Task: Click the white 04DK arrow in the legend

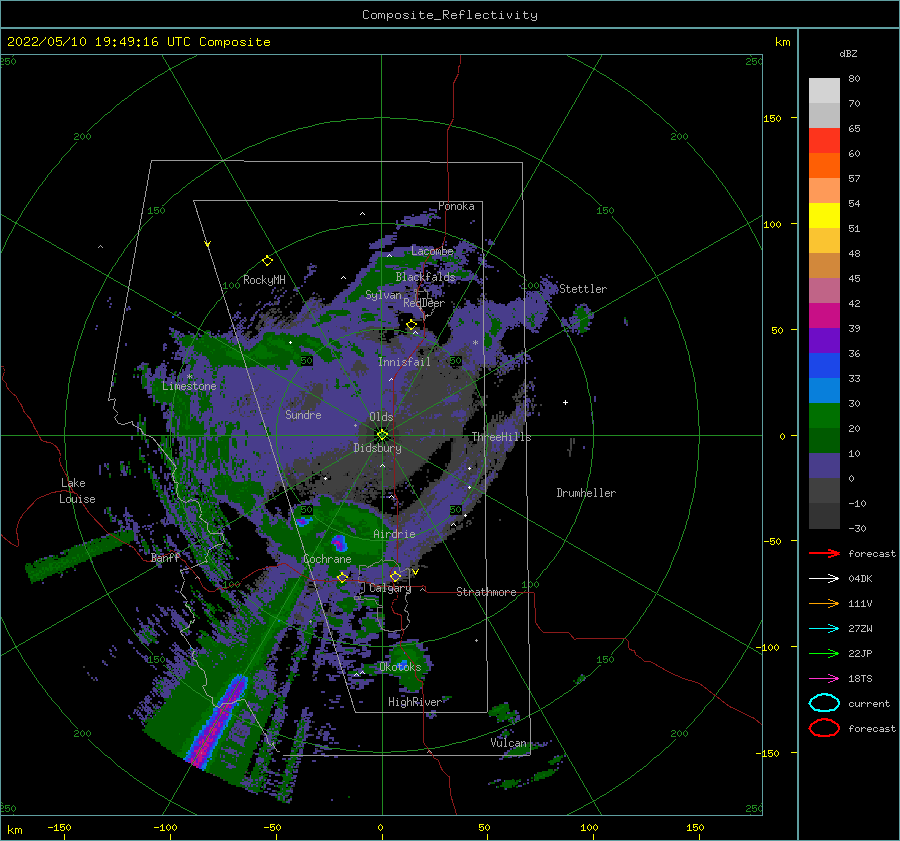Action: (824, 578)
